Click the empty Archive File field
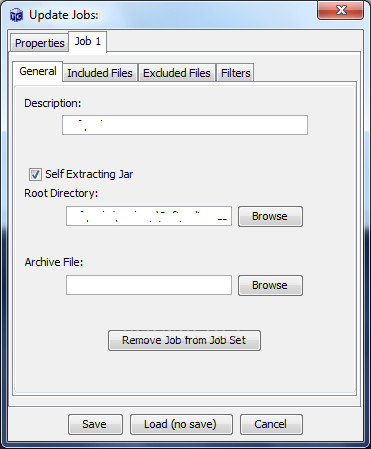371x449 pixels. pos(149,285)
